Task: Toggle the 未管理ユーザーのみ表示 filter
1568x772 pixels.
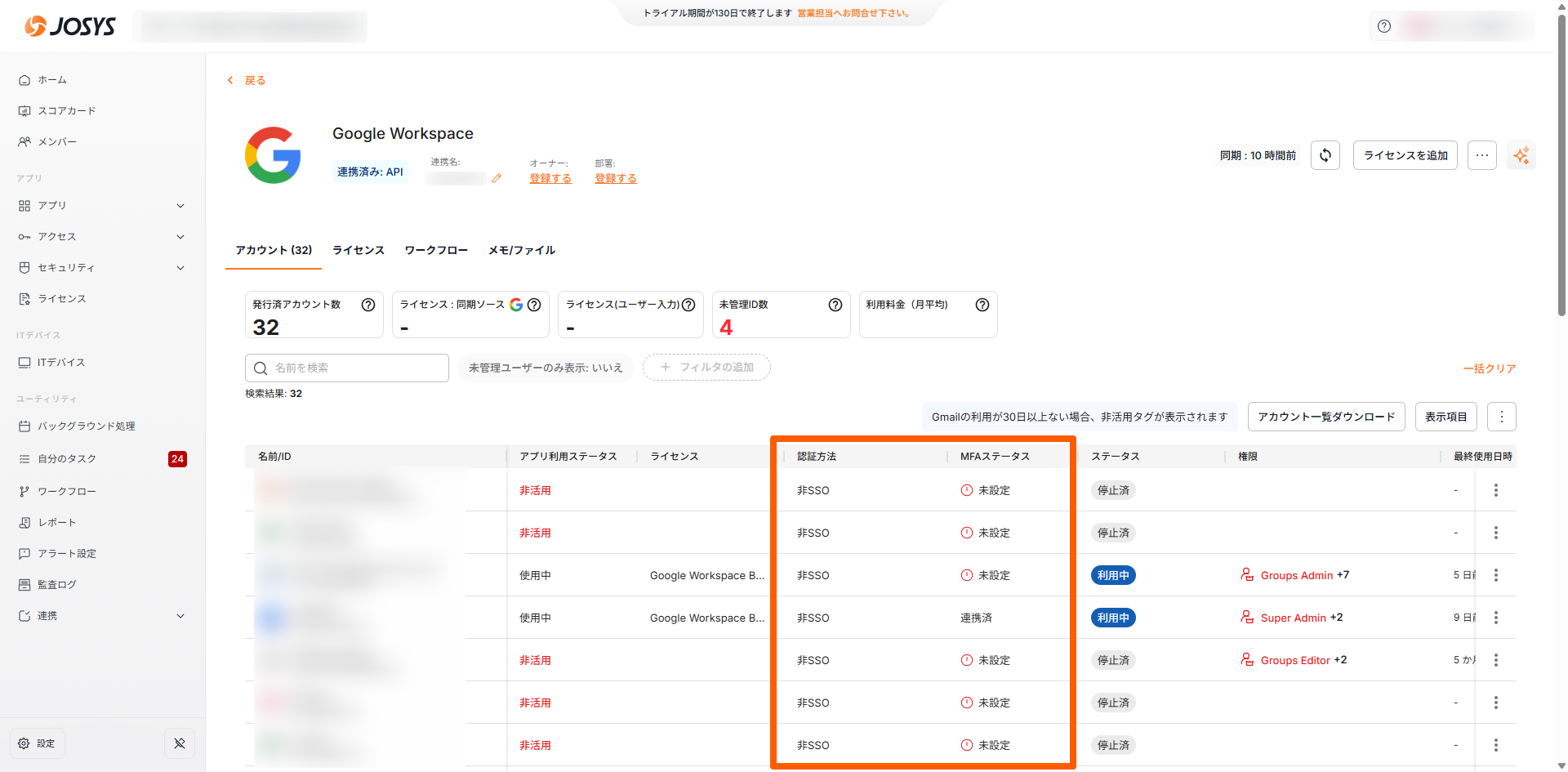Action: click(x=546, y=368)
